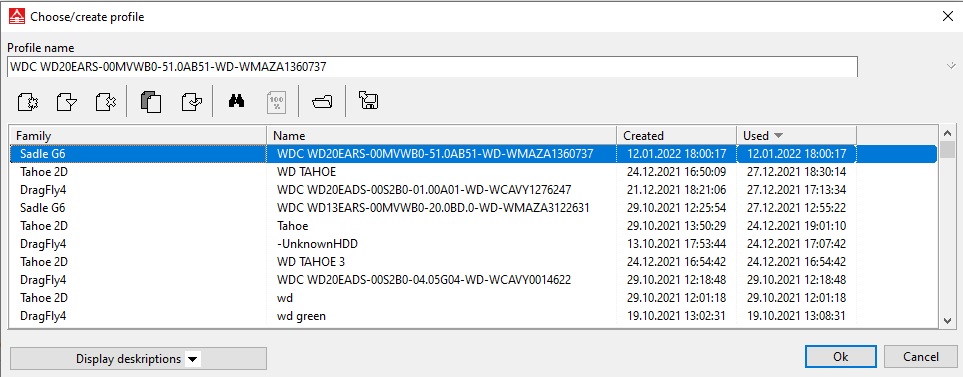Close the Choose/create profile dialog
This screenshot has height=377, width=963.
click(948, 17)
